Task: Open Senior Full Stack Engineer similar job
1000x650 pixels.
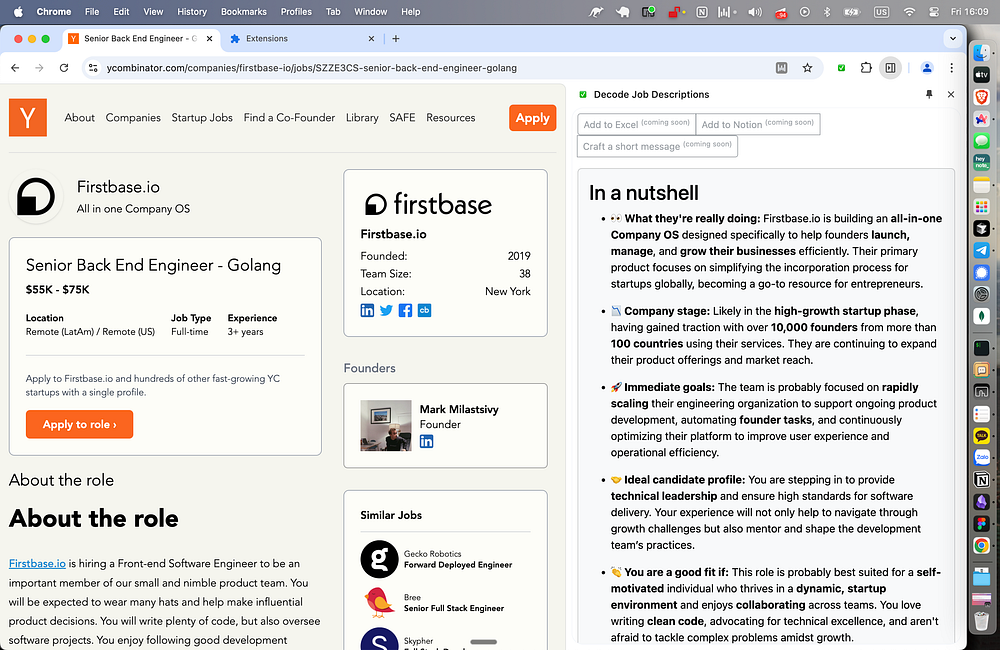Action: pyautogui.click(x=454, y=608)
